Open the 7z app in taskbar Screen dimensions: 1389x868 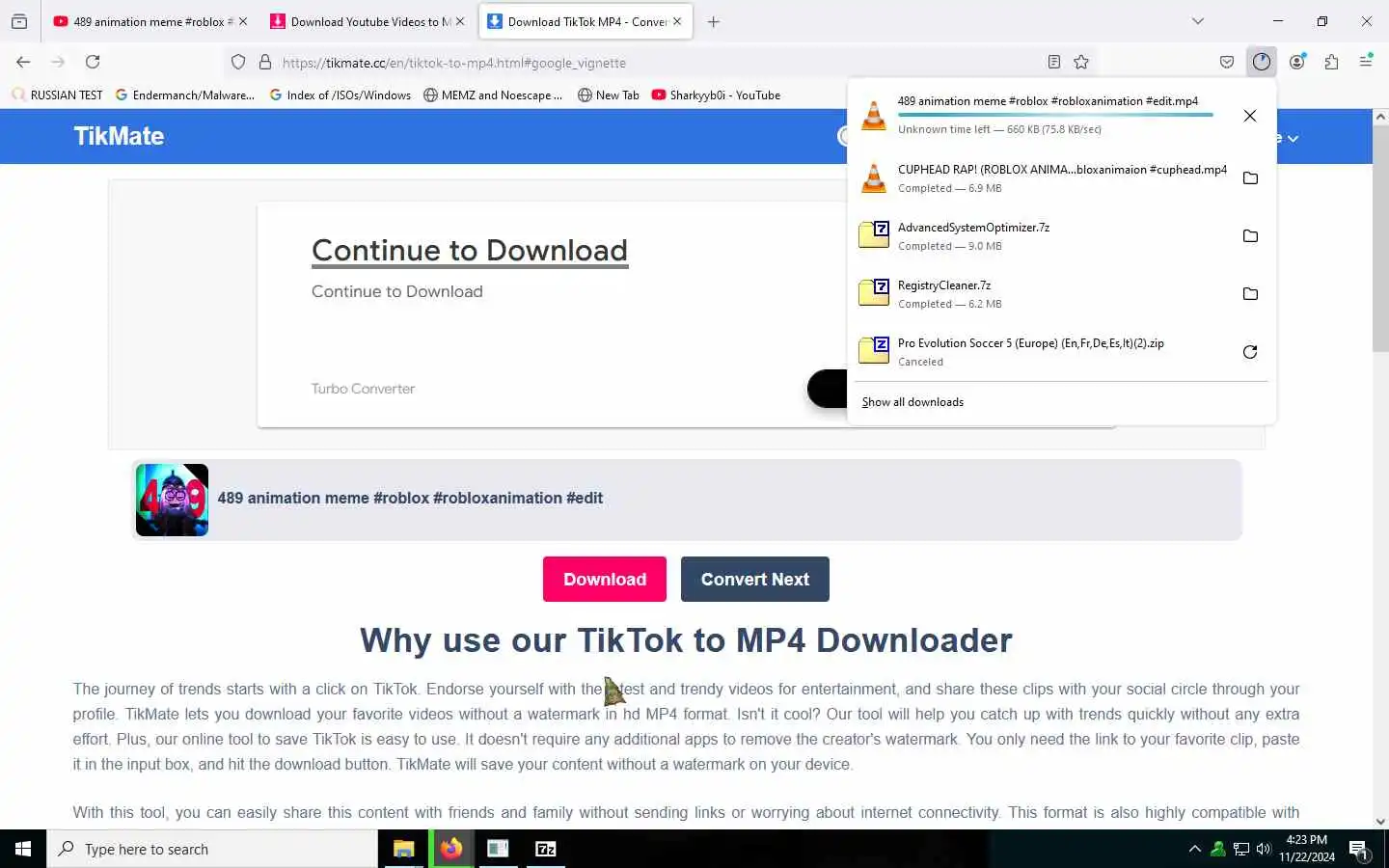pos(545,849)
